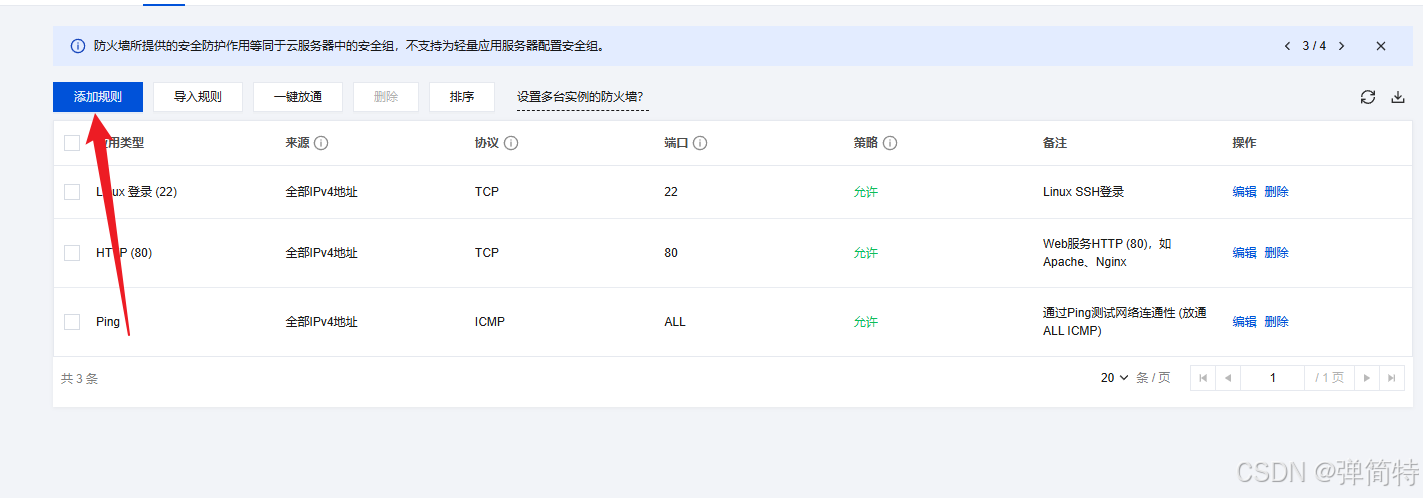Click the info icon next to 协议

click(511, 143)
